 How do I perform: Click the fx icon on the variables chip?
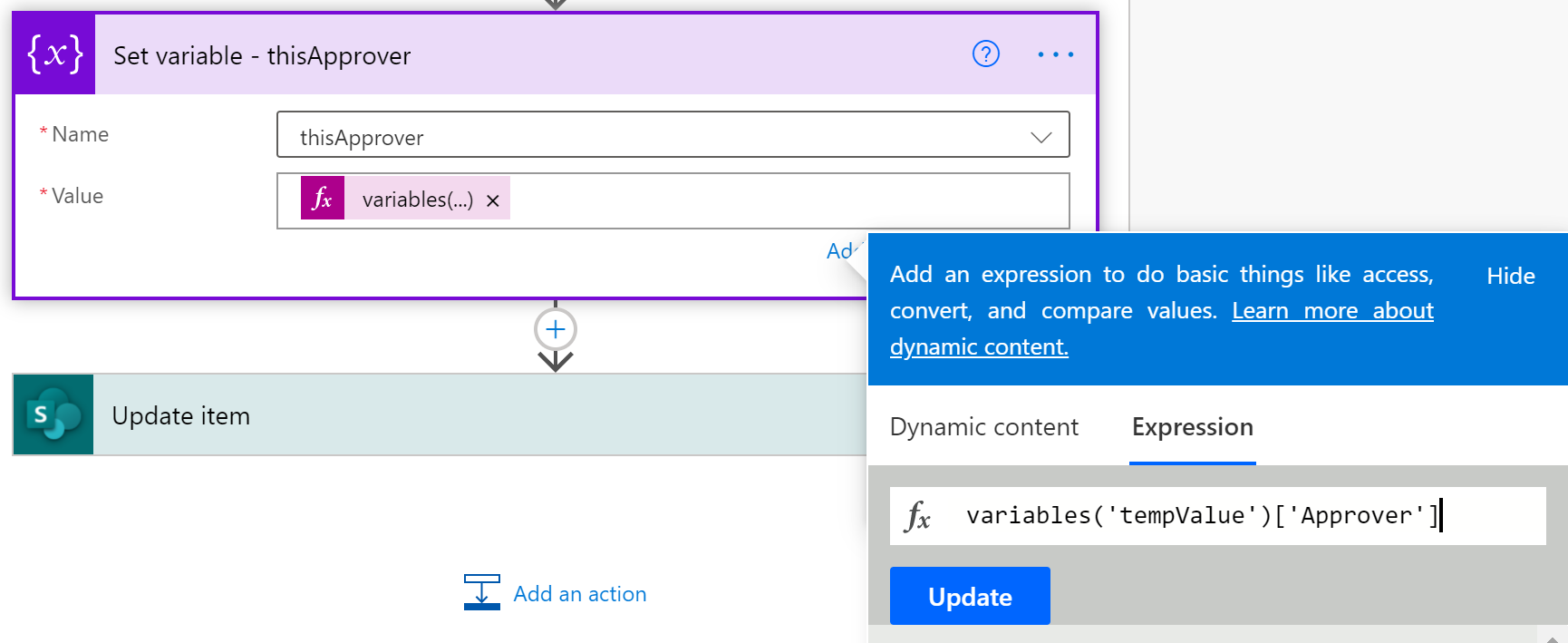coord(323,199)
